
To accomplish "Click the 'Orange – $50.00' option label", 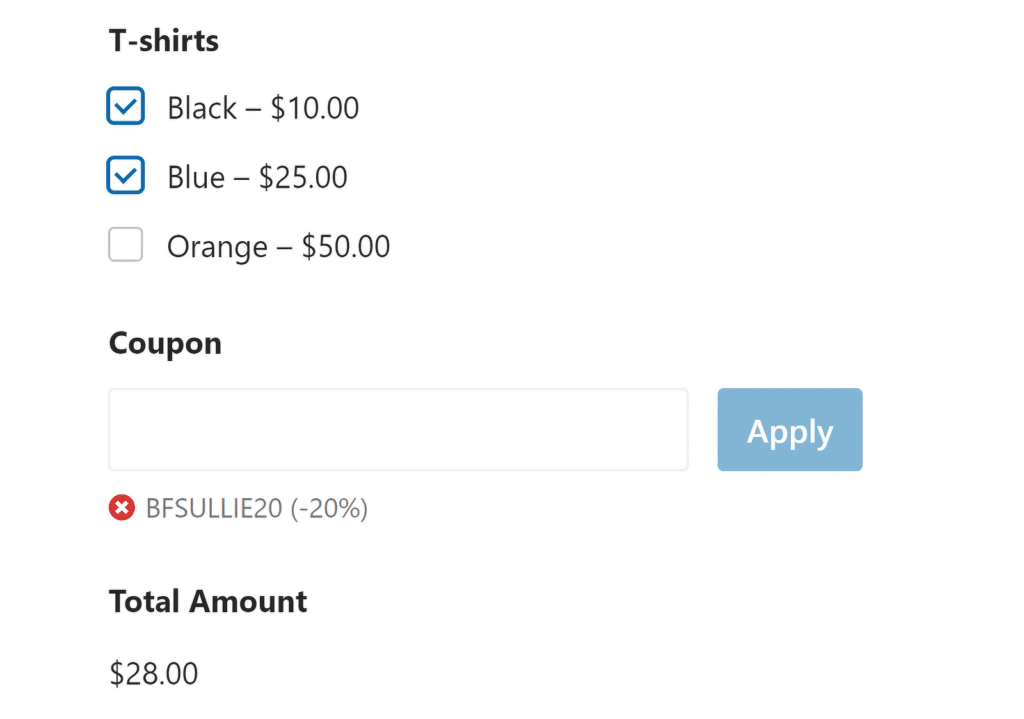I will point(278,247).
